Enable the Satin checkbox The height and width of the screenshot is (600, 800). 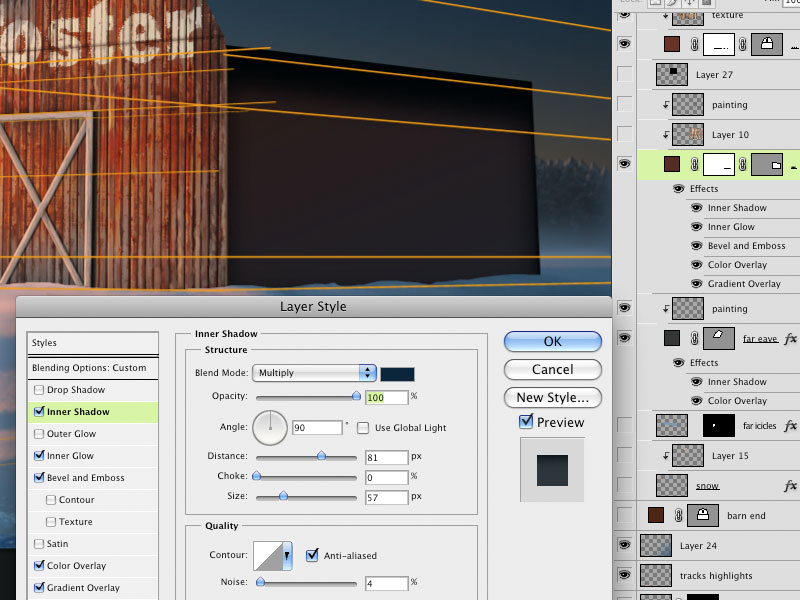[39, 544]
